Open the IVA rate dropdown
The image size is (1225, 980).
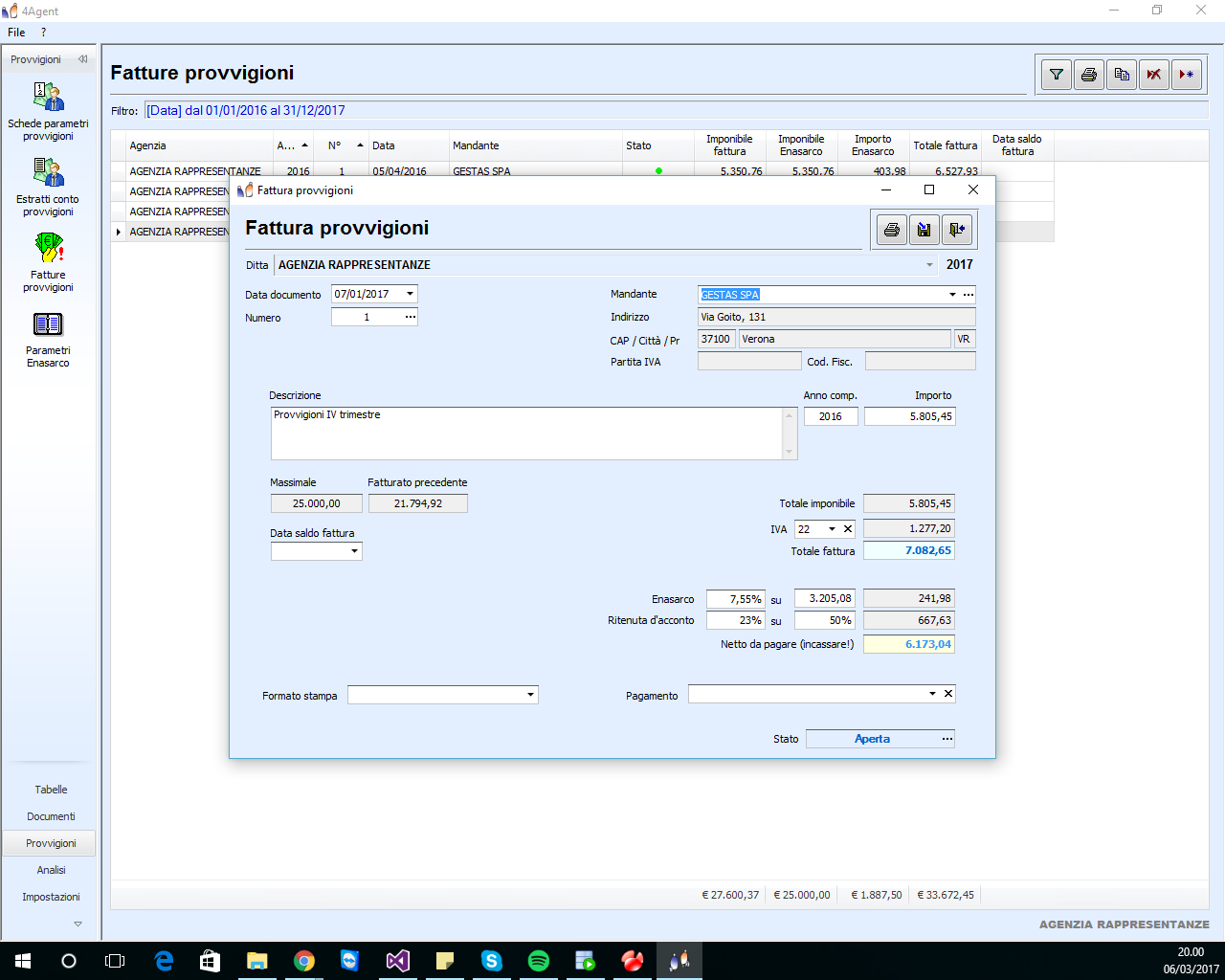pos(832,528)
